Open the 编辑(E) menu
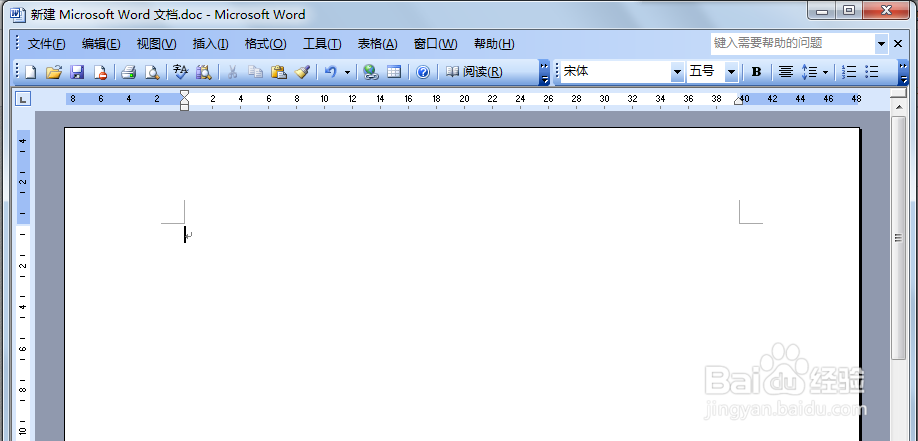Viewport: 918px width, 441px height. coord(101,44)
